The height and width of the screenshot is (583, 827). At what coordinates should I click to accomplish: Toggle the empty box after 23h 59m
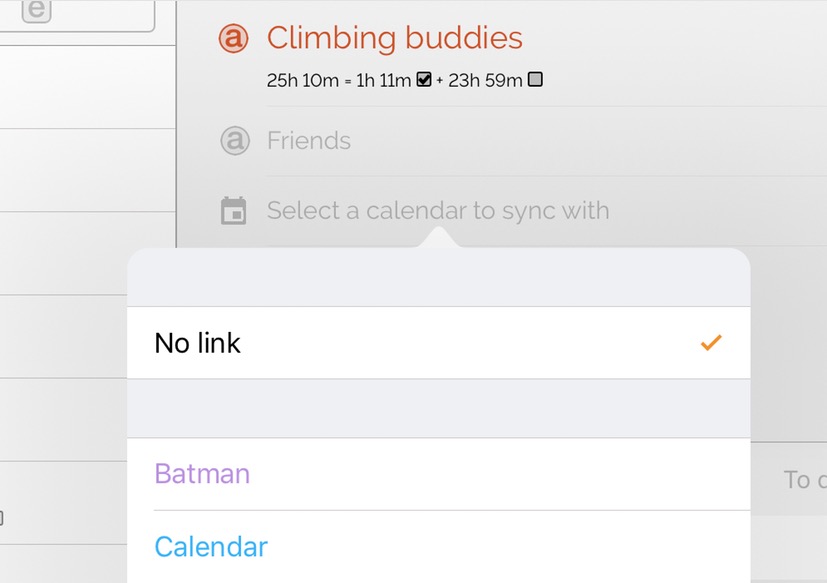[x=535, y=80]
